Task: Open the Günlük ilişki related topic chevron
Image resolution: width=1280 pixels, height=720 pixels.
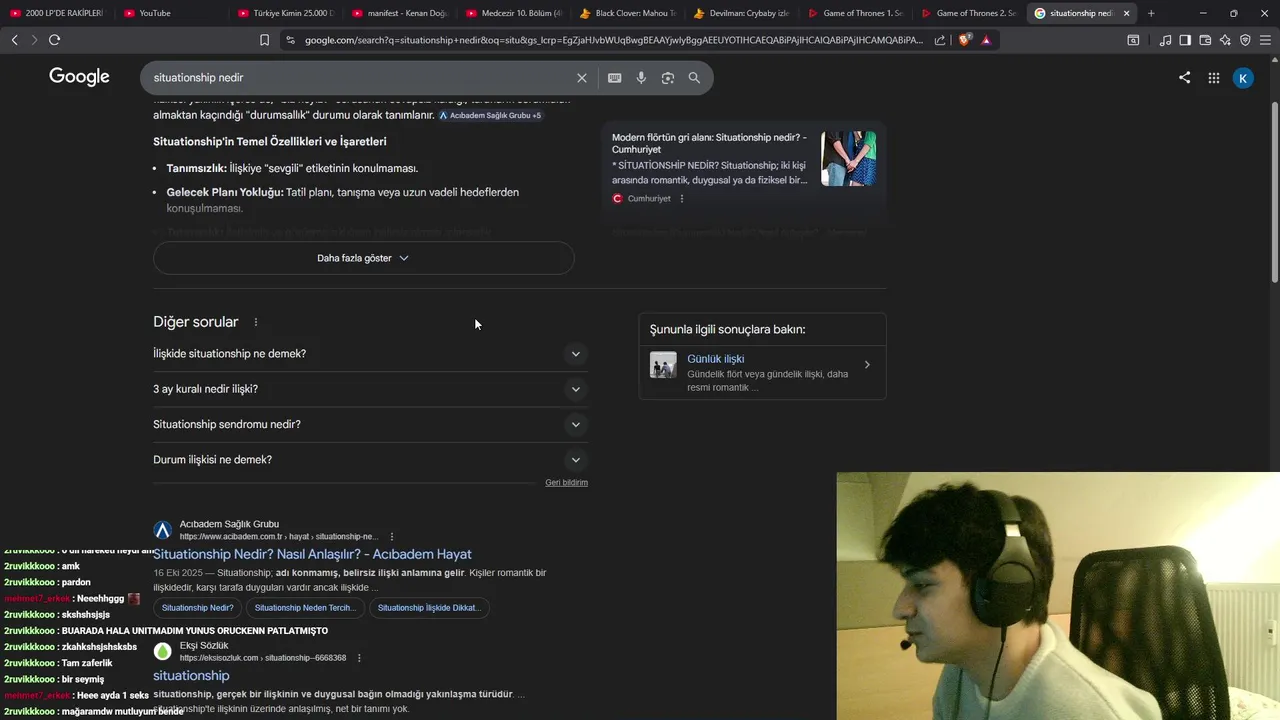Action: click(867, 365)
